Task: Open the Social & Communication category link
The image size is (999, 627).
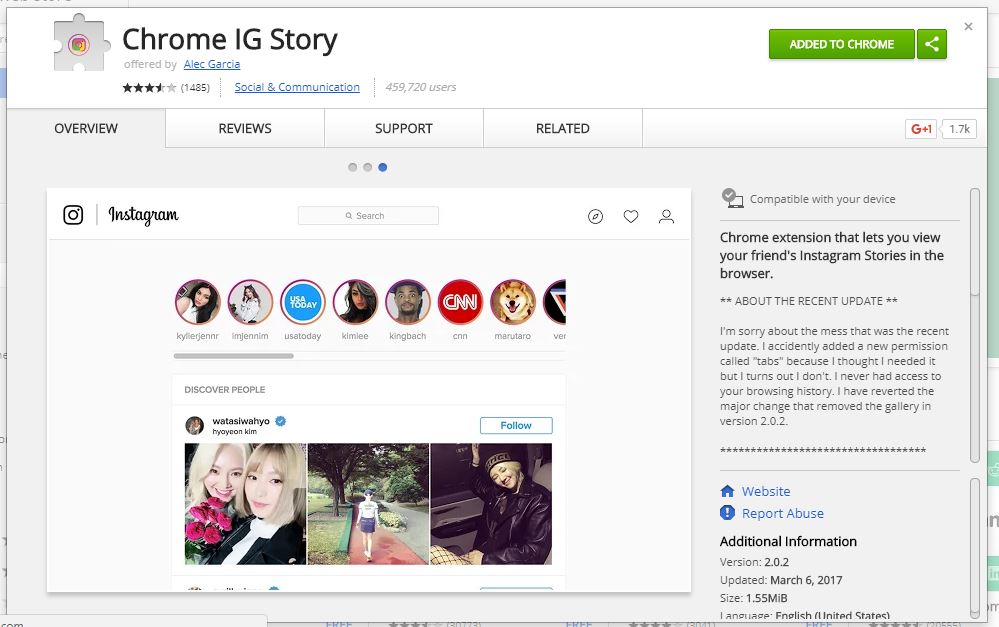Action: (297, 87)
